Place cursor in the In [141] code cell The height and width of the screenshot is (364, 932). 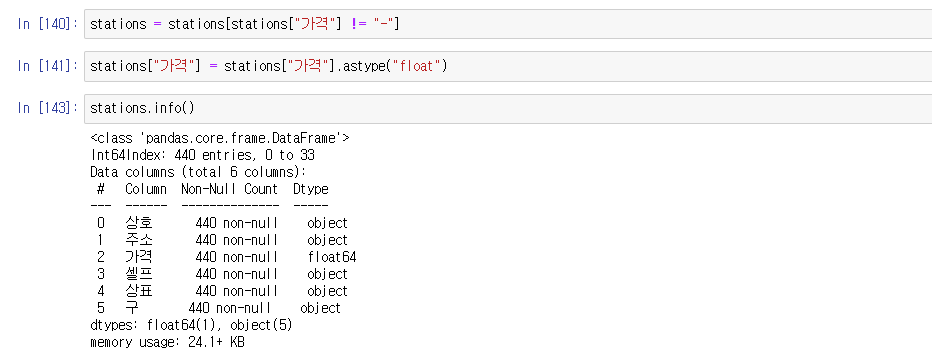pyautogui.click(x=508, y=66)
